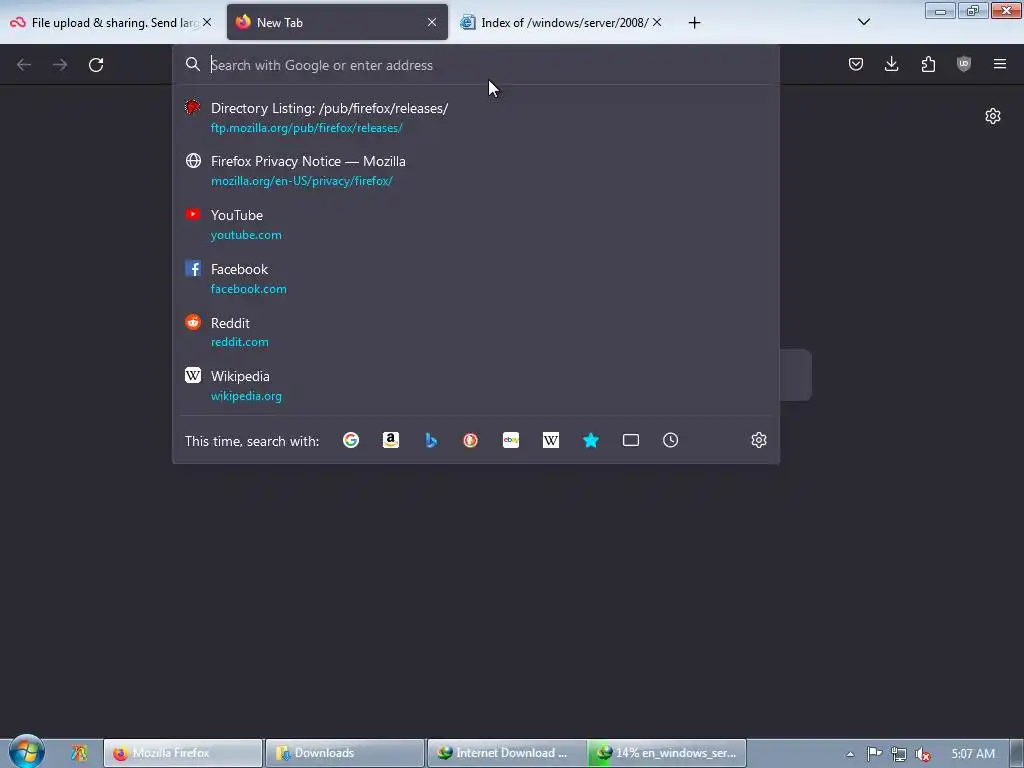This screenshot has width=1024, height=768.
Task: Switch to File upload & sharing tab
Action: 111,22
